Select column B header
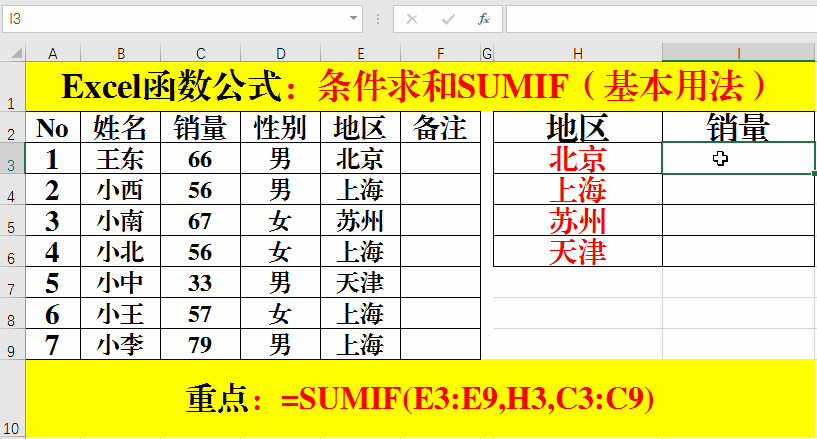Screen dimensions: 817x439 point(120,53)
